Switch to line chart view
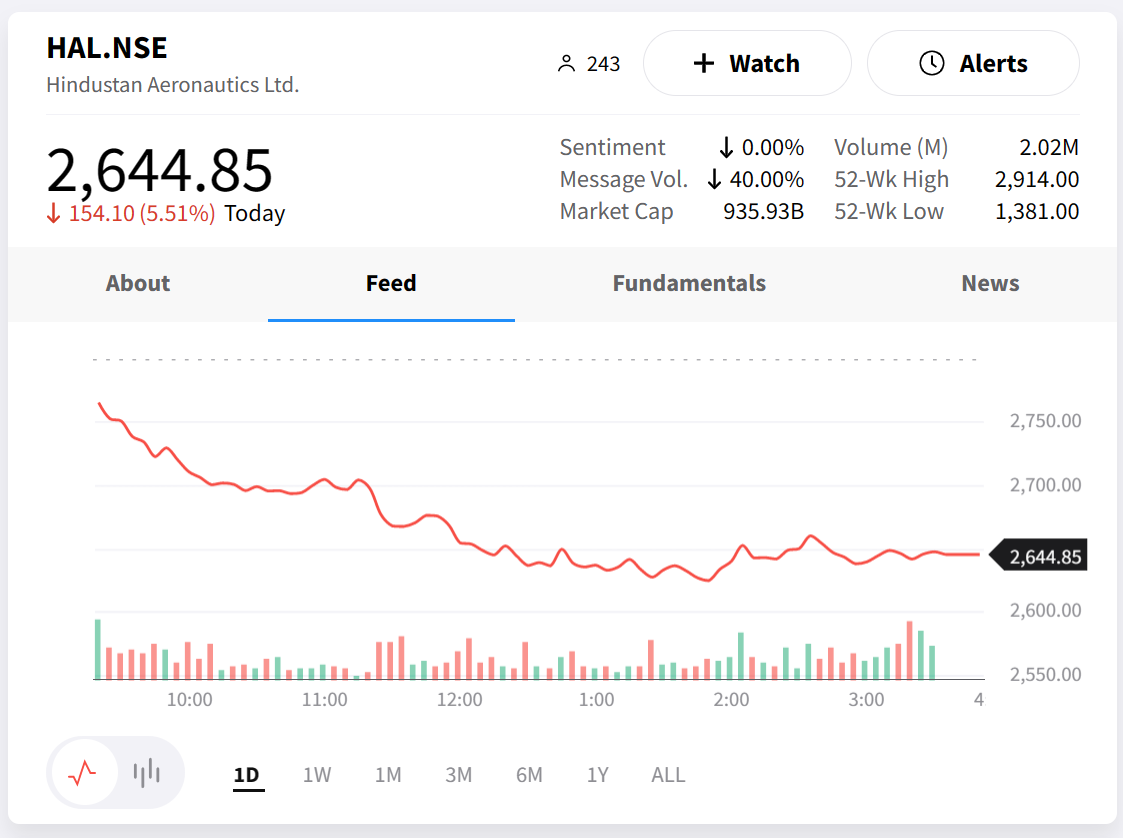 click(x=82, y=772)
